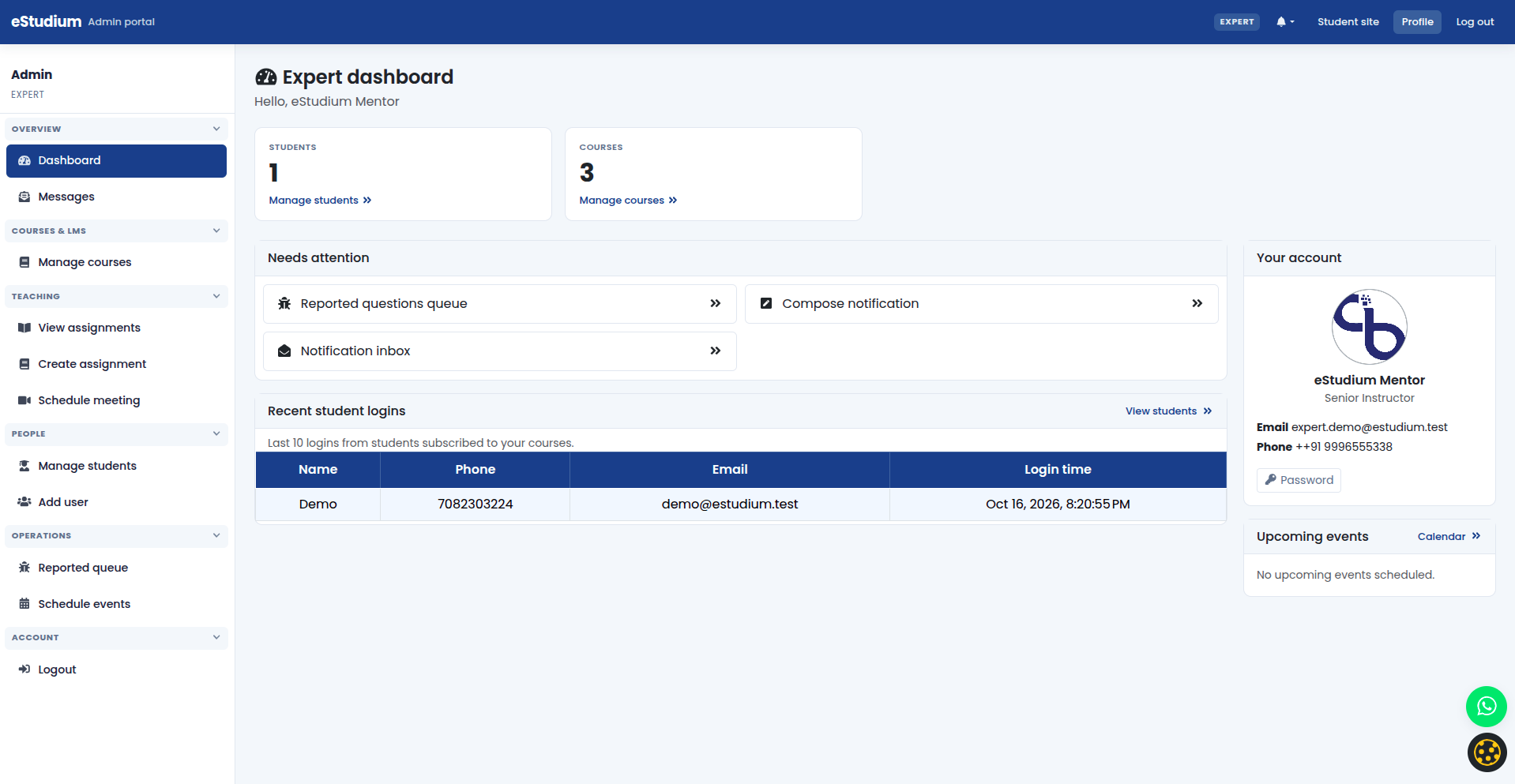Screen dimensions: 1515x784
Task: Click the Add user people icon
Action: [24, 502]
